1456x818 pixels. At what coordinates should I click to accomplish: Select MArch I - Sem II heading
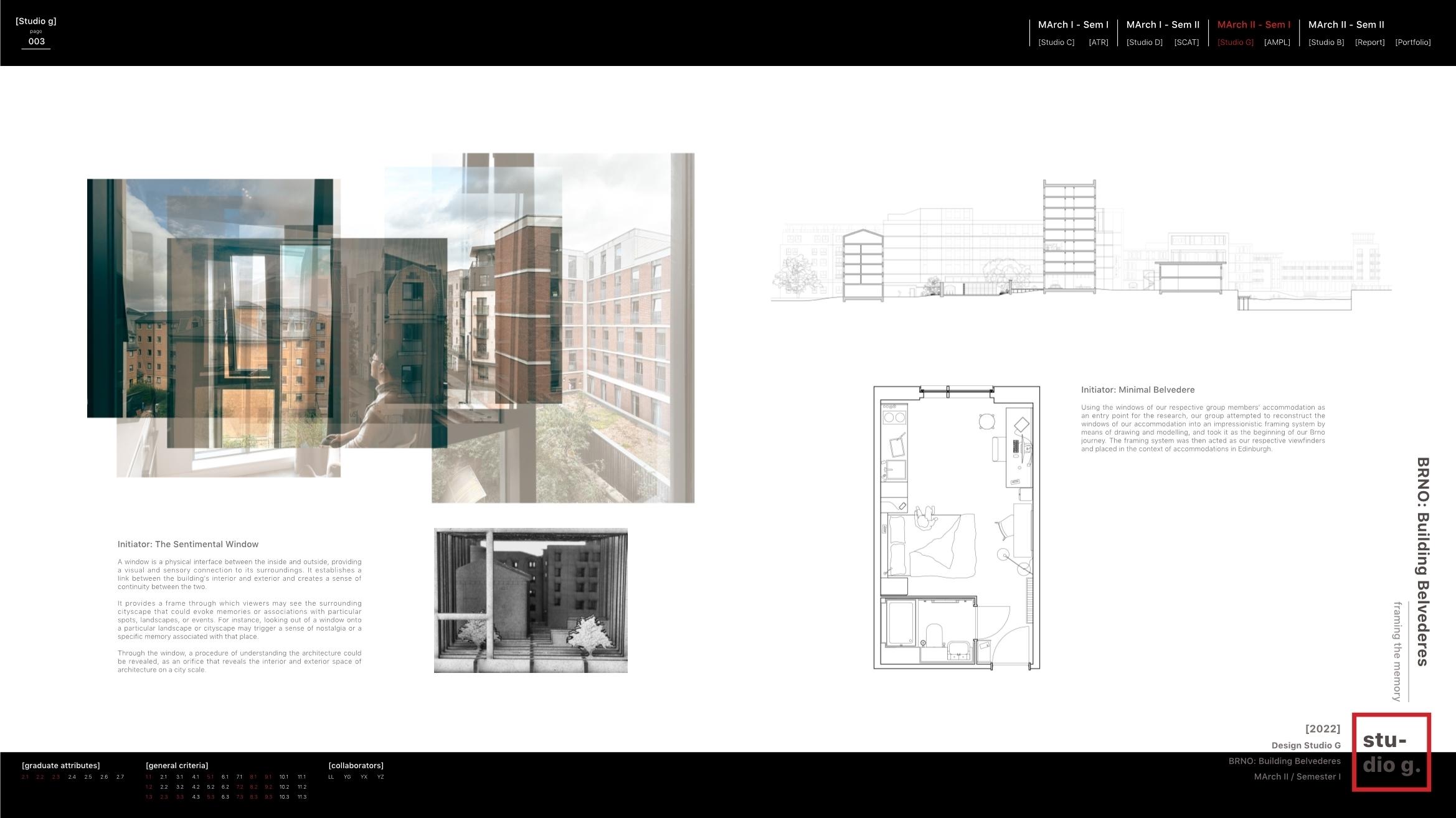1163,25
